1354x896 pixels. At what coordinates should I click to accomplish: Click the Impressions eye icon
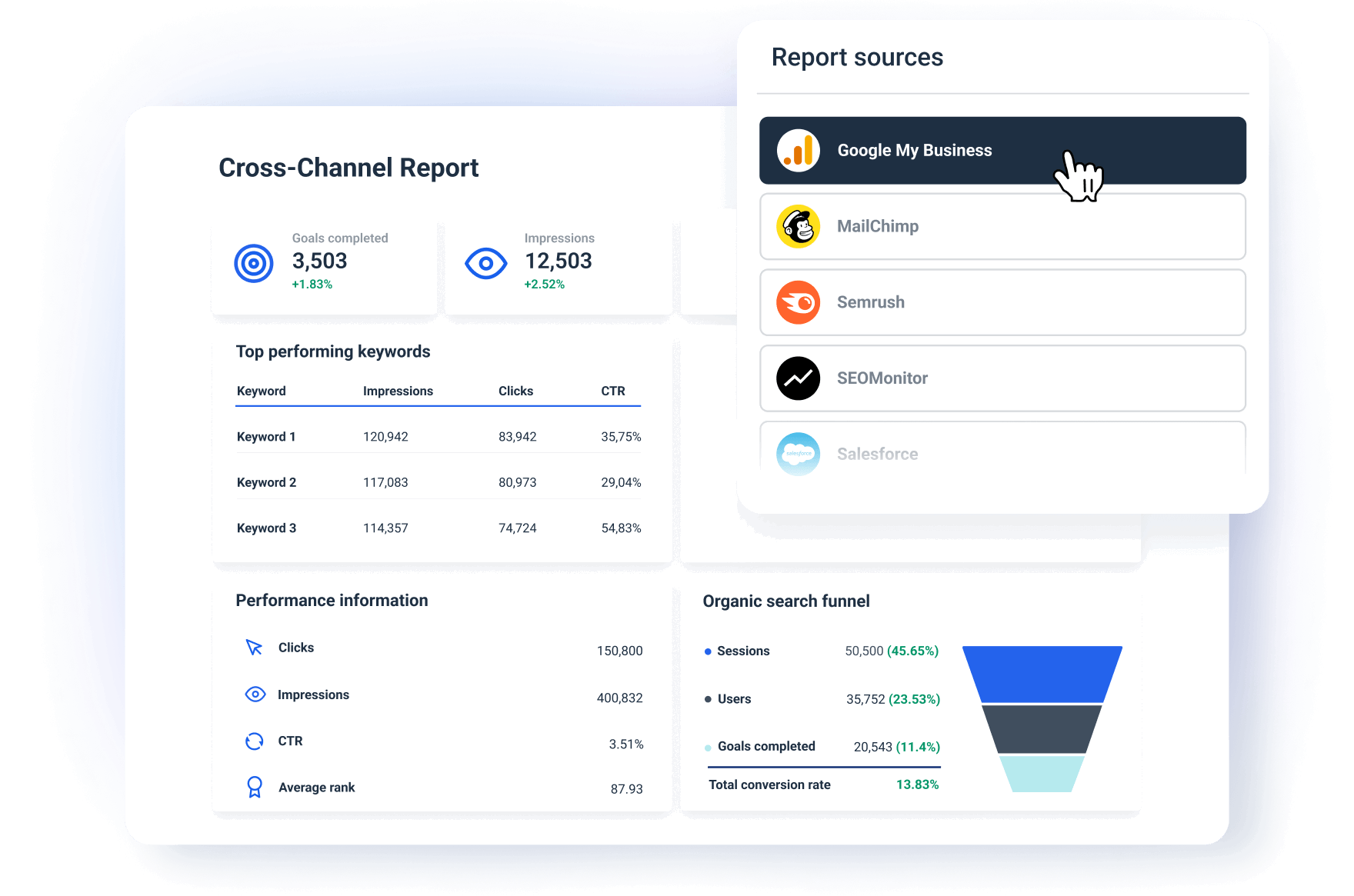coord(485,262)
